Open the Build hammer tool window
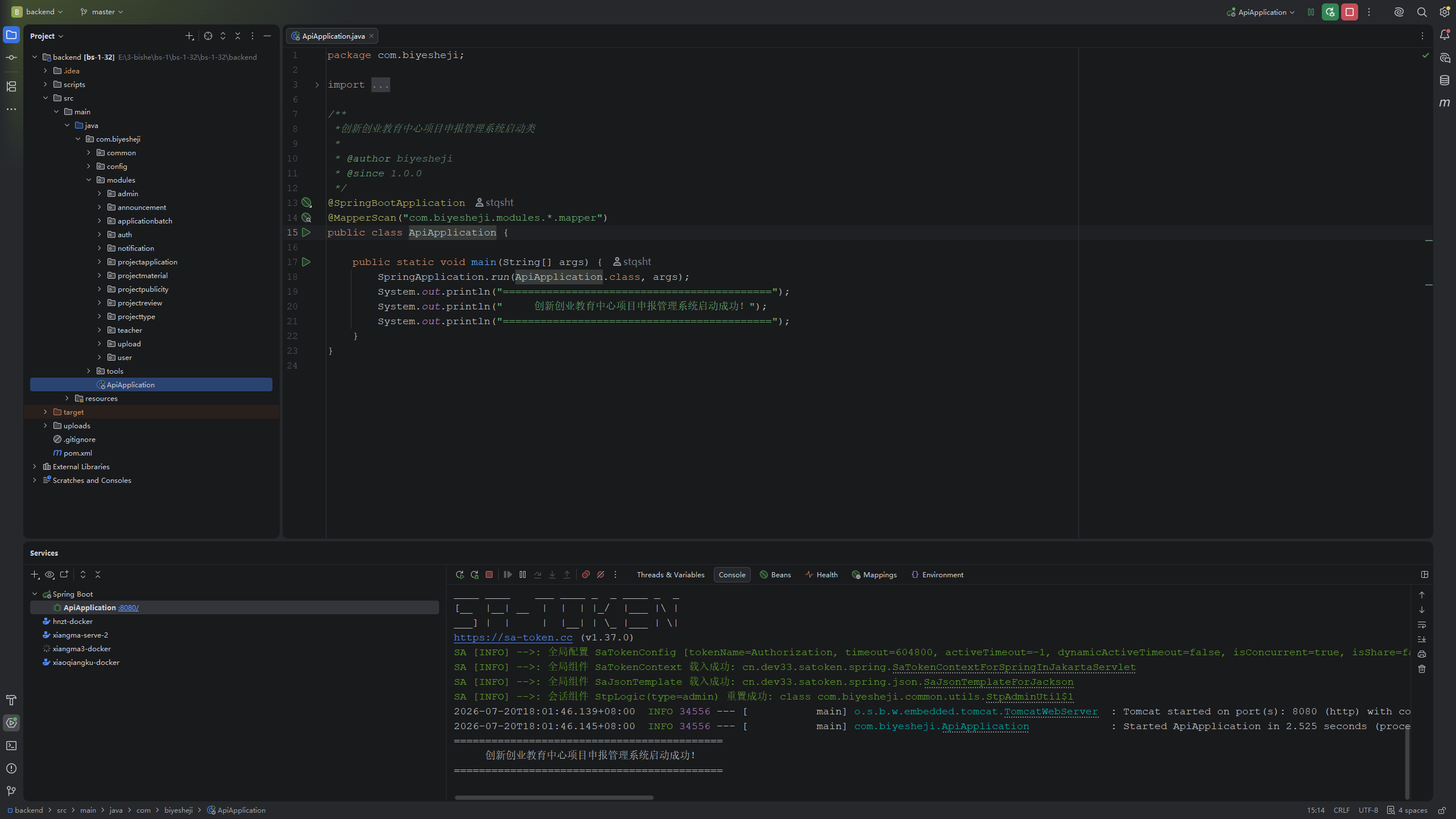The width and height of the screenshot is (1456, 819). click(11, 700)
